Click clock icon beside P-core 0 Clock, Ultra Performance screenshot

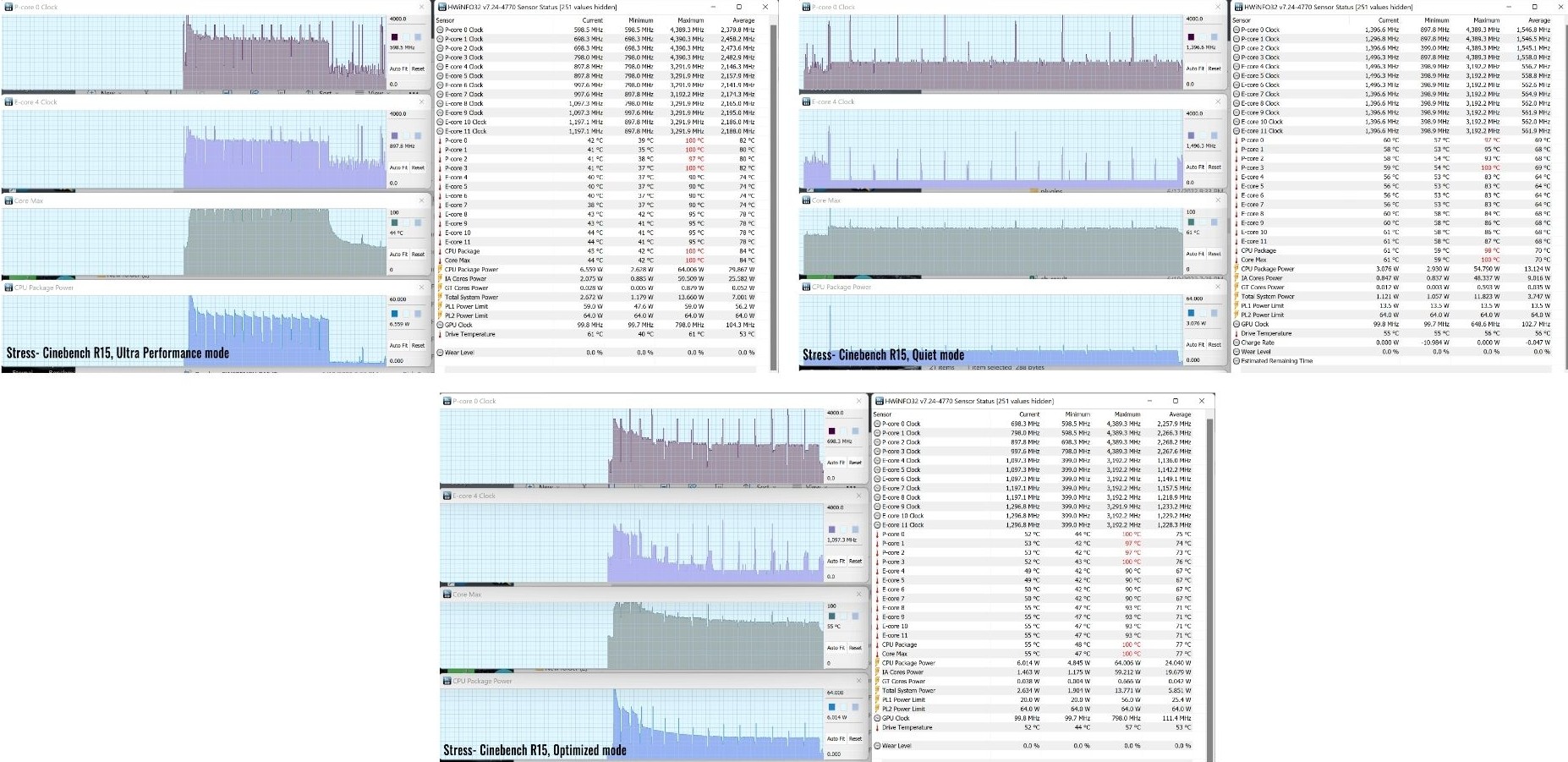click(440, 30)
